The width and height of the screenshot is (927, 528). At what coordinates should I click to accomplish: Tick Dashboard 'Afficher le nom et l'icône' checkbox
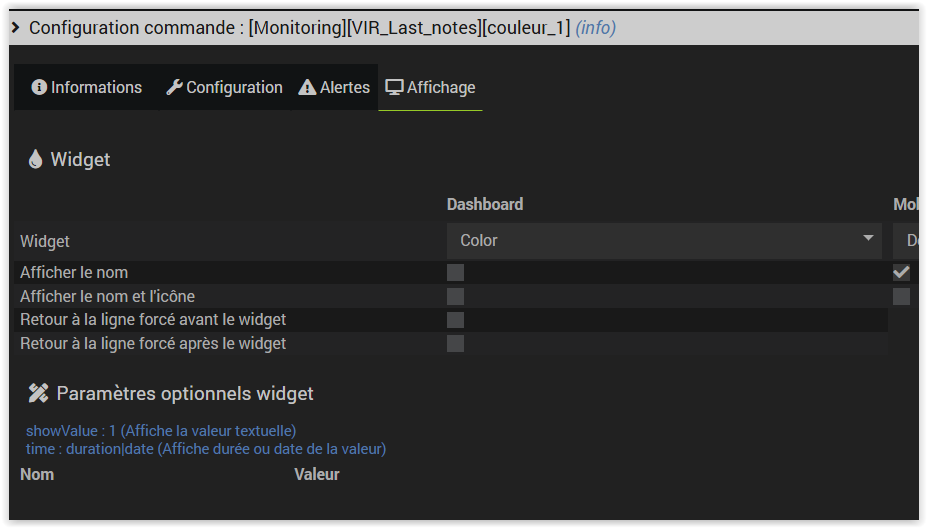pyautogui.click(x=456, y=296)
